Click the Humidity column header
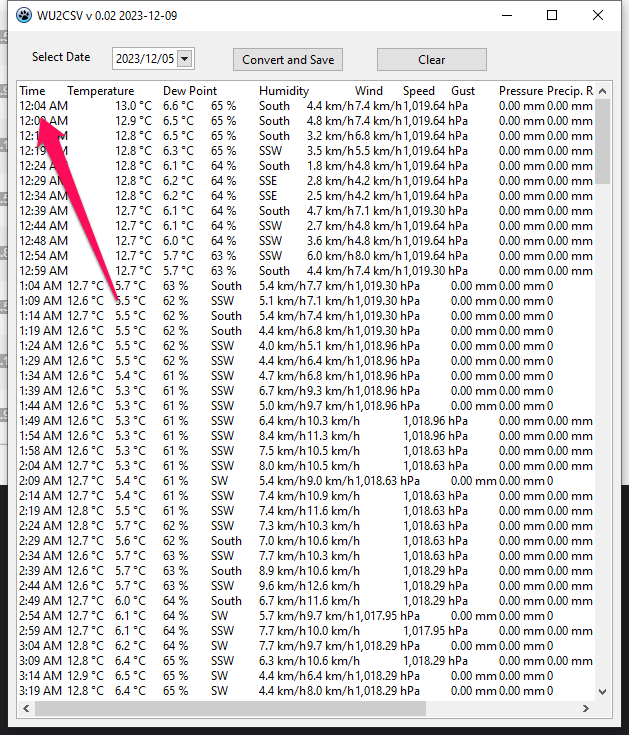629x735 pixels. click(x=283, y=91)
